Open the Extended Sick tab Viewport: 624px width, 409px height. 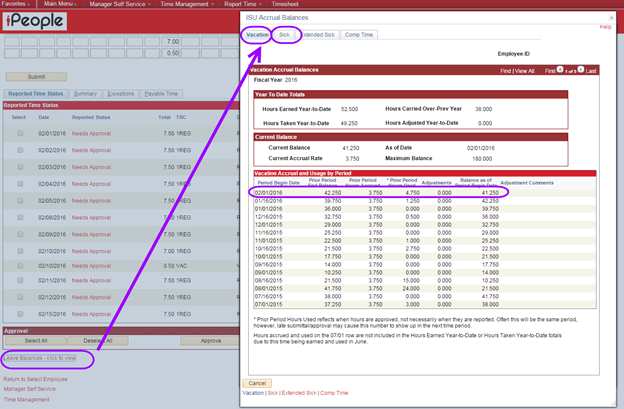[318, 35]
